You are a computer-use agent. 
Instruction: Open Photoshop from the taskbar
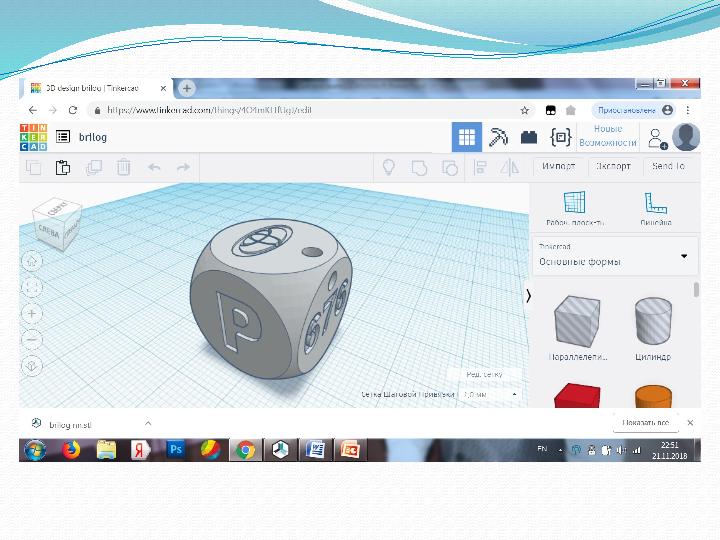pyautogui.click(x=176, y=450)
